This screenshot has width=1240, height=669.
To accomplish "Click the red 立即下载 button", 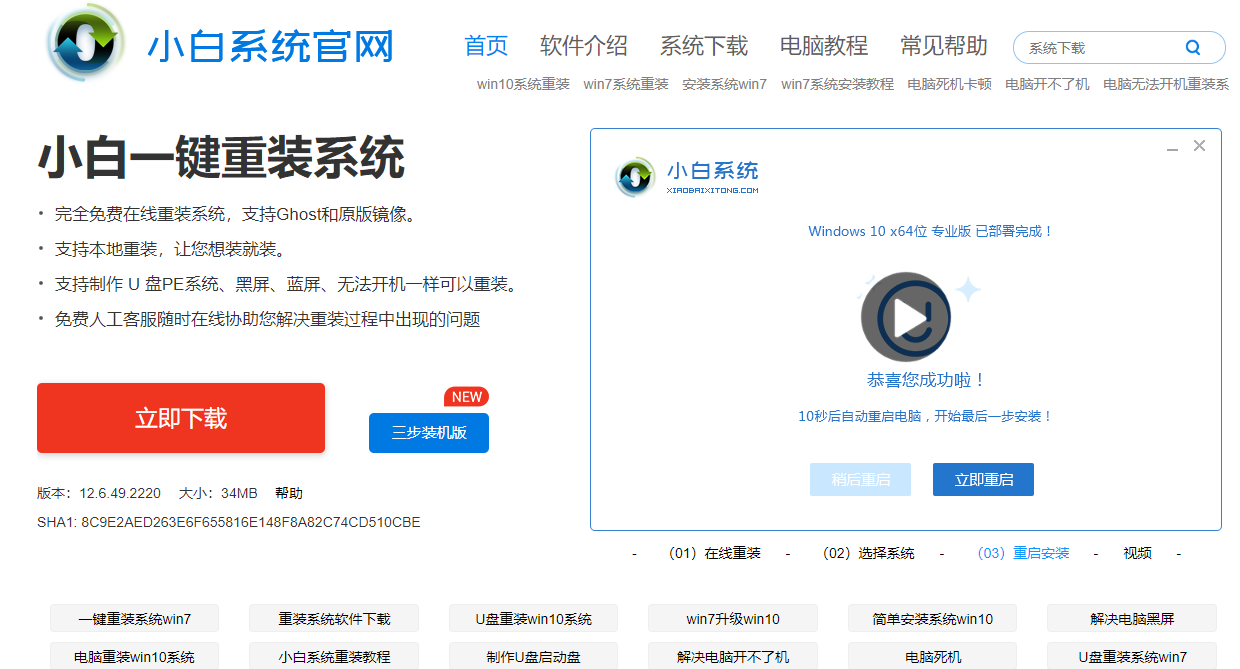I will [181, 418].
